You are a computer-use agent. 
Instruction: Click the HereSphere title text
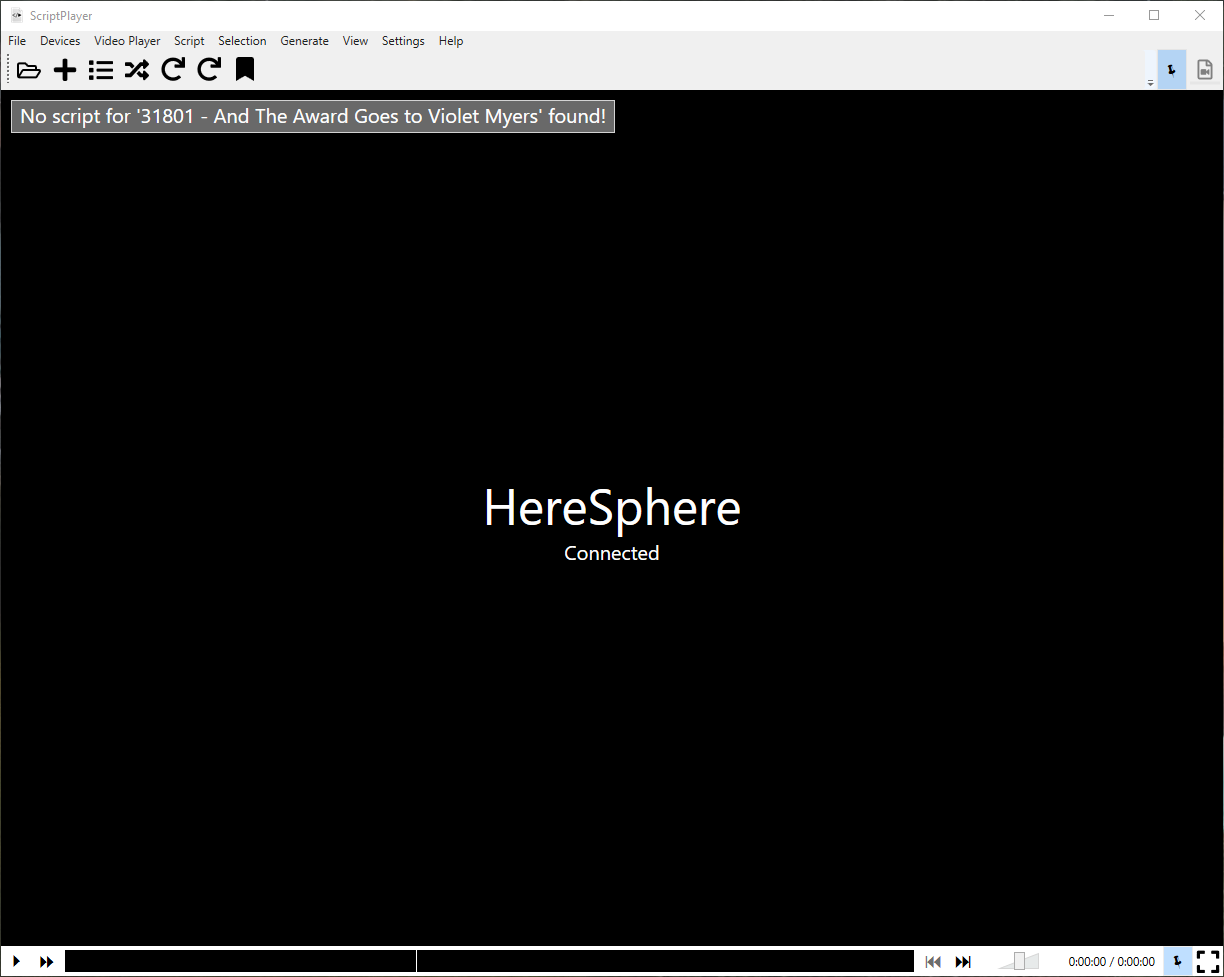(x=612, y=508)
